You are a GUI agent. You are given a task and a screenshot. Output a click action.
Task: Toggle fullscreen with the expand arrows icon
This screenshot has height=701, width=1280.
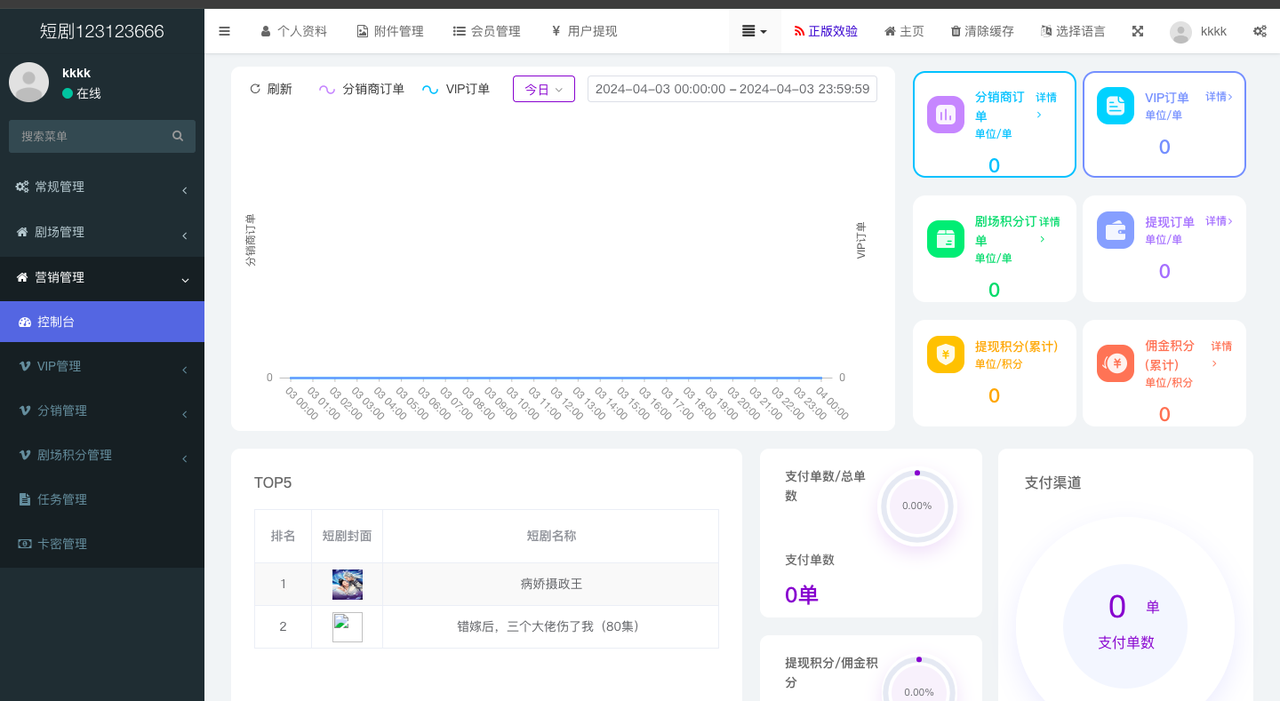tap(1137, 31)
